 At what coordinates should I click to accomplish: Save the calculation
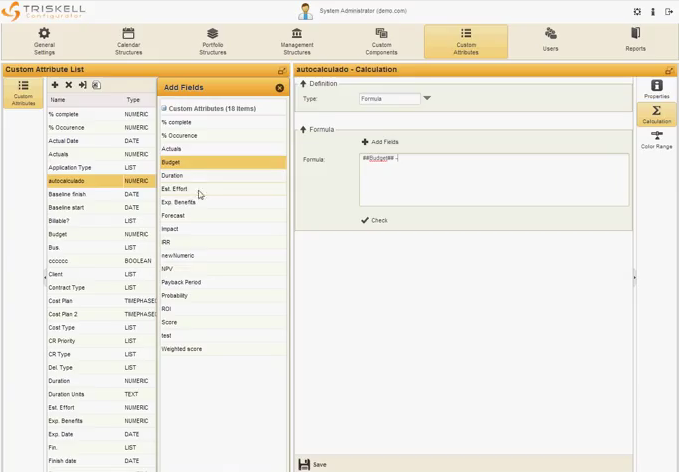point(312,464)
